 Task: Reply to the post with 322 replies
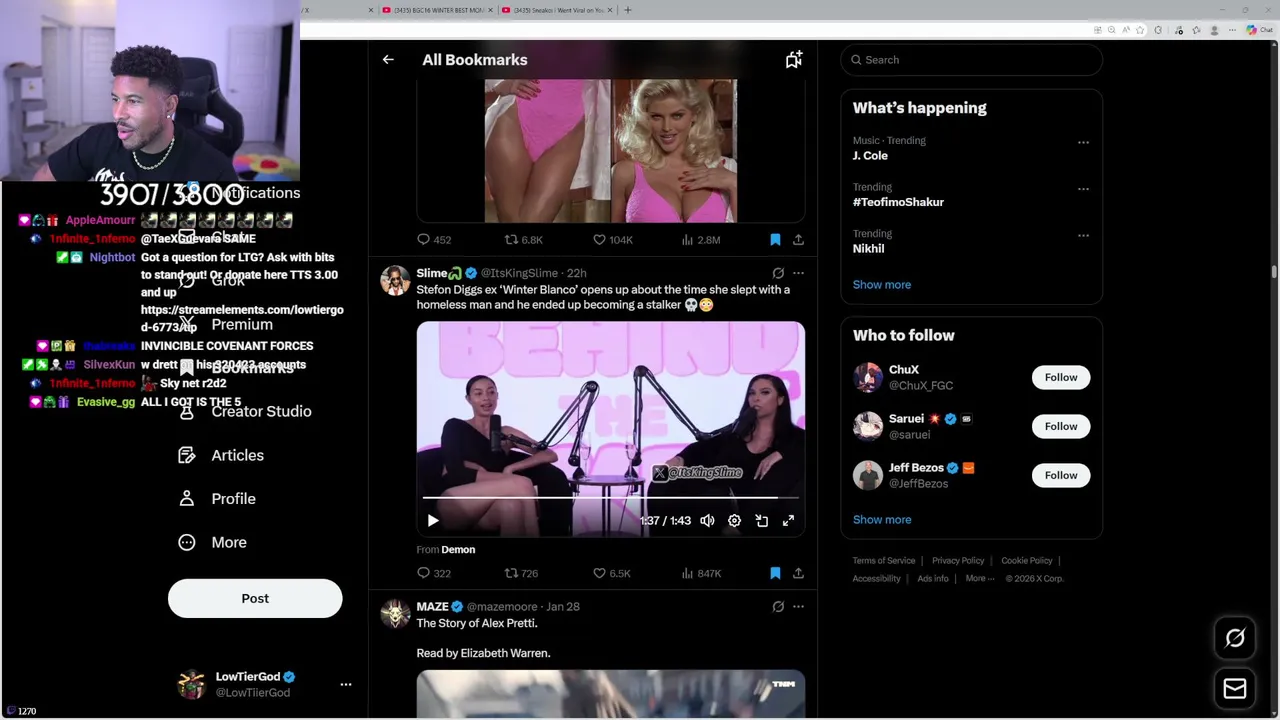[x=434, y=573]
